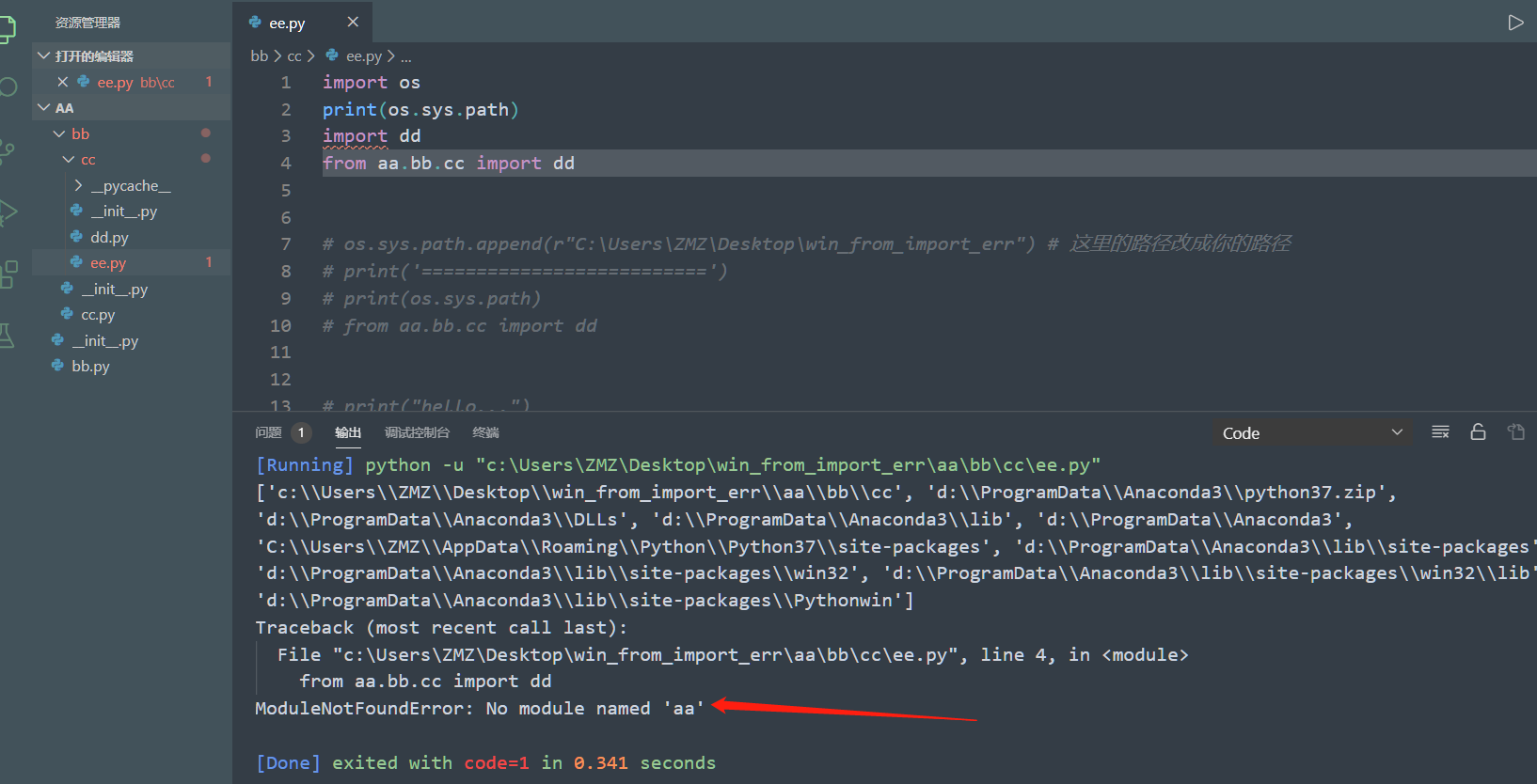1537x784 pixels.
Task: Open __init__.py directly under the bb folder
Action: pyautogui.click(x=131, y=290)
